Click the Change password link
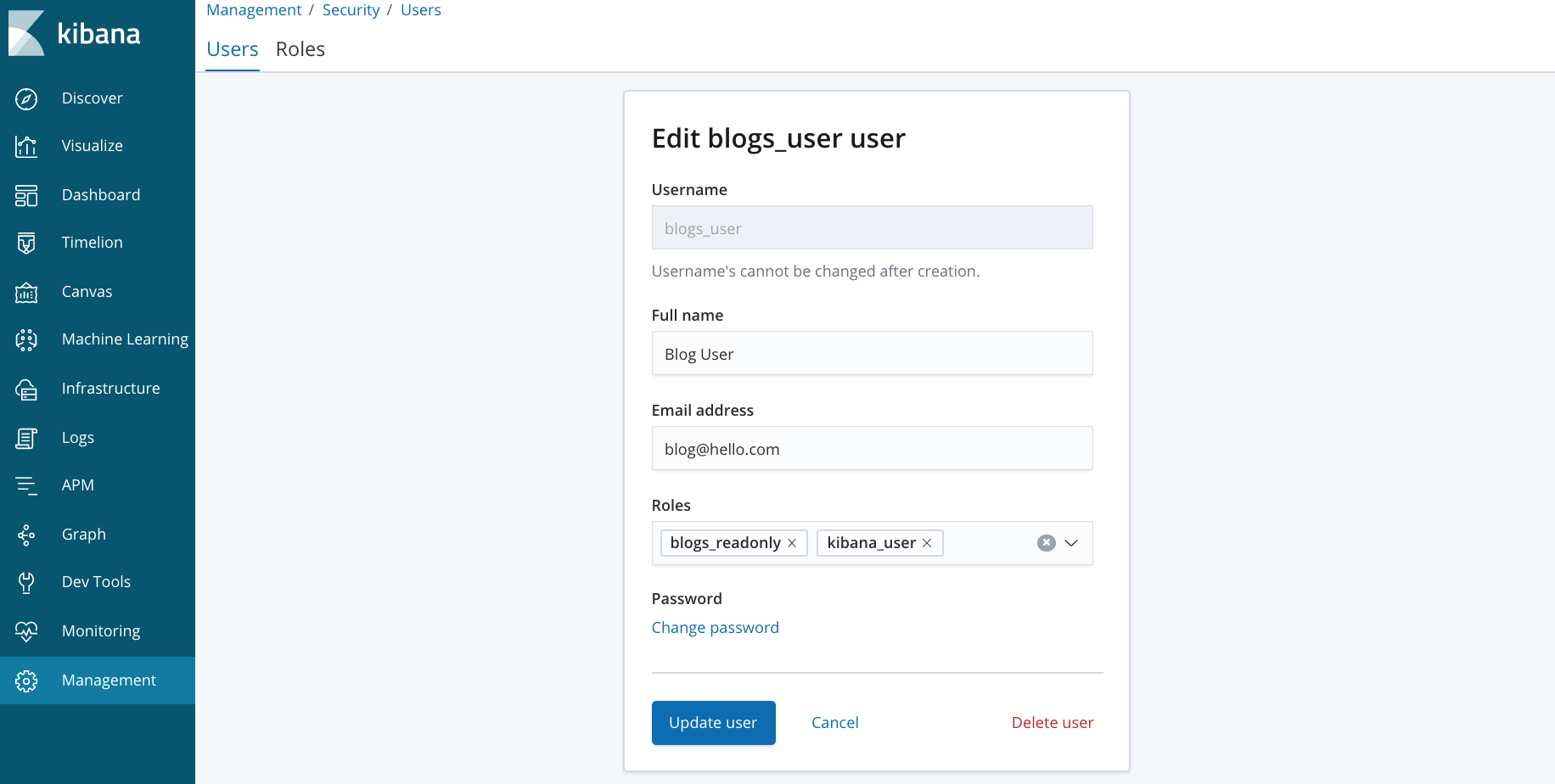The width and height of the screenshot is (1555, 784). point(716,628)
